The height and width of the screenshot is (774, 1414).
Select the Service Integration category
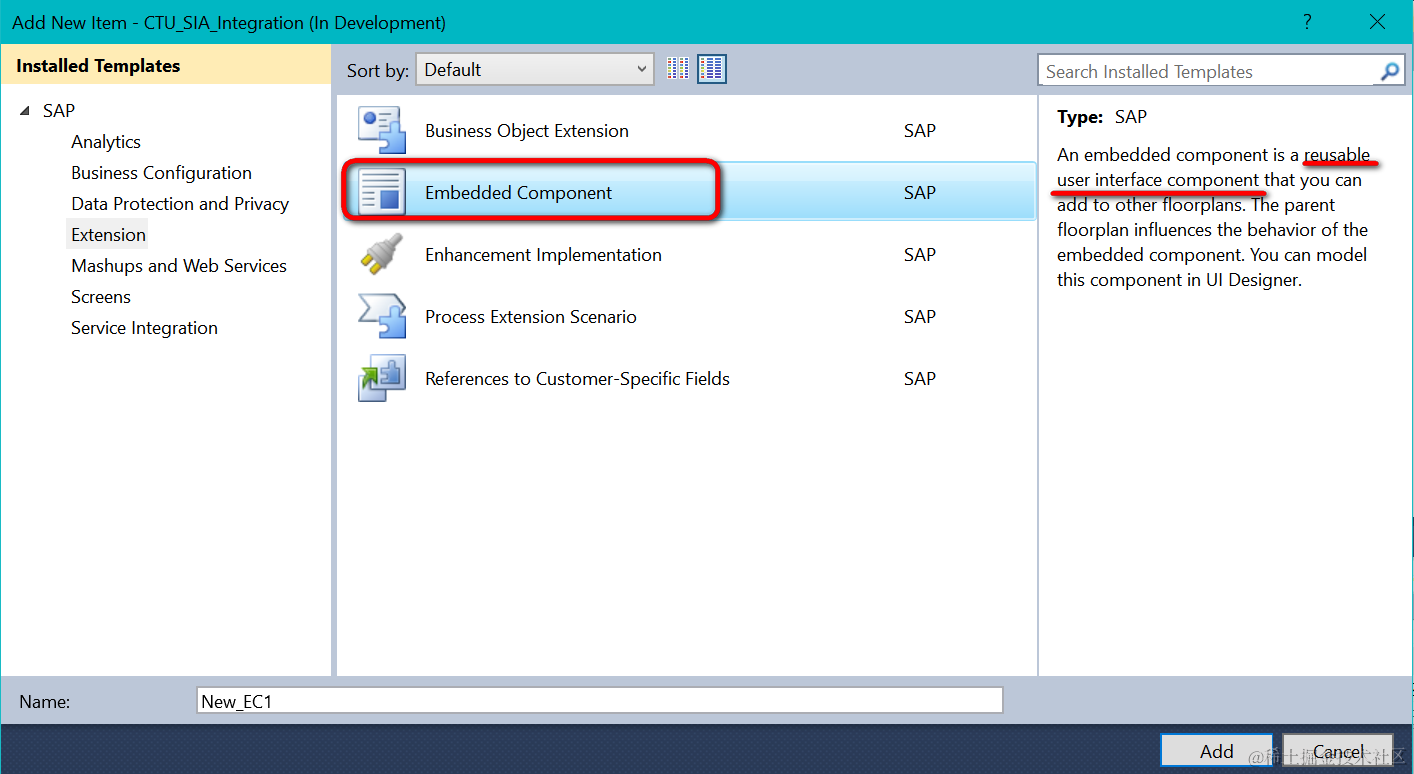144,328
